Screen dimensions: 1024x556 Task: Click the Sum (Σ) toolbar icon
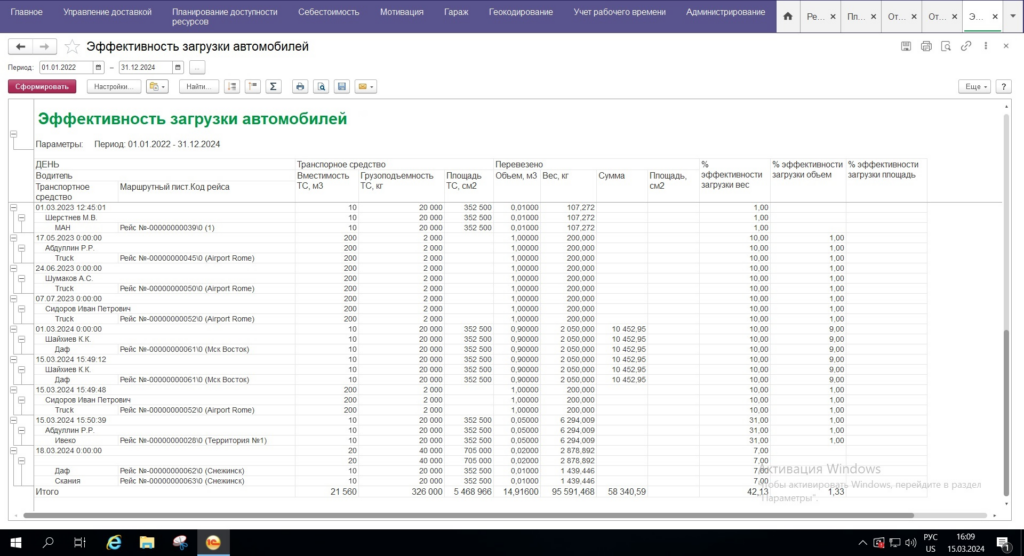[x=274, y=87]
